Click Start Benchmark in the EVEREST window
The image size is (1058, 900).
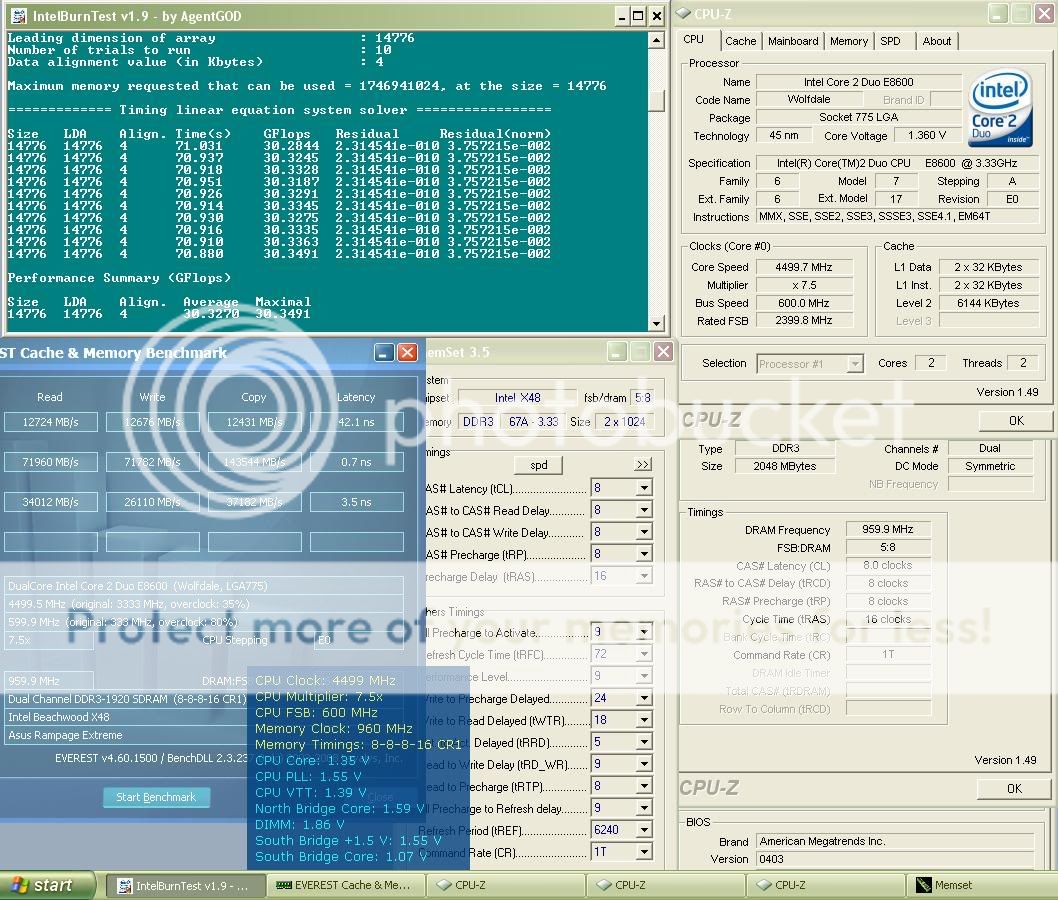pyautogui.click(x=156, y=797)
